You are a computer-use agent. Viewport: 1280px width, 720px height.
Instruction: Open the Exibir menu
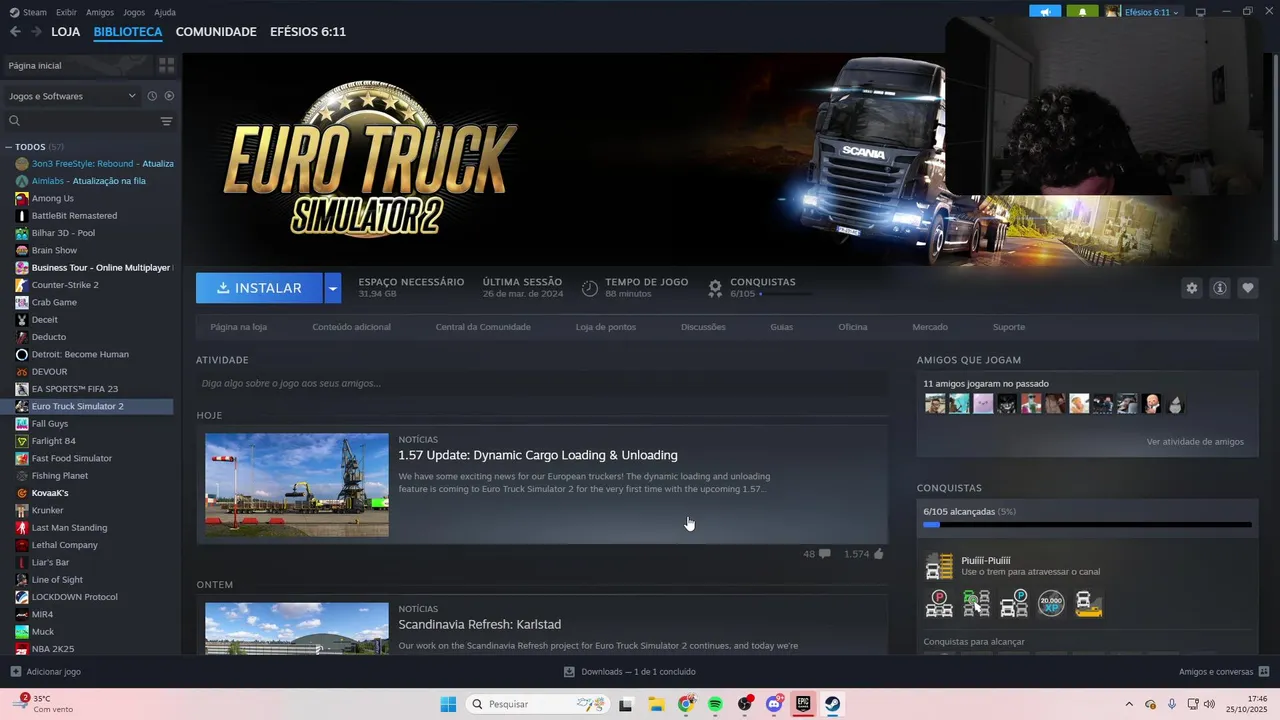[x=66, y=12]
